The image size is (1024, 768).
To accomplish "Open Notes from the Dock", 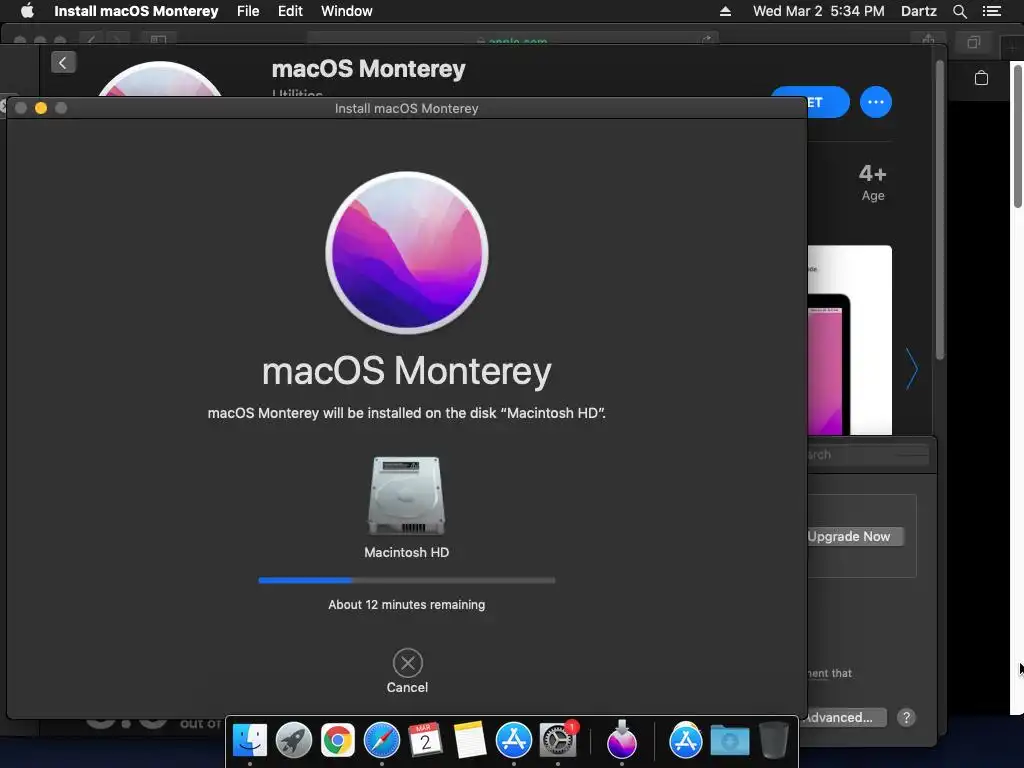I will pyautogui.click(x=470, y=740).
